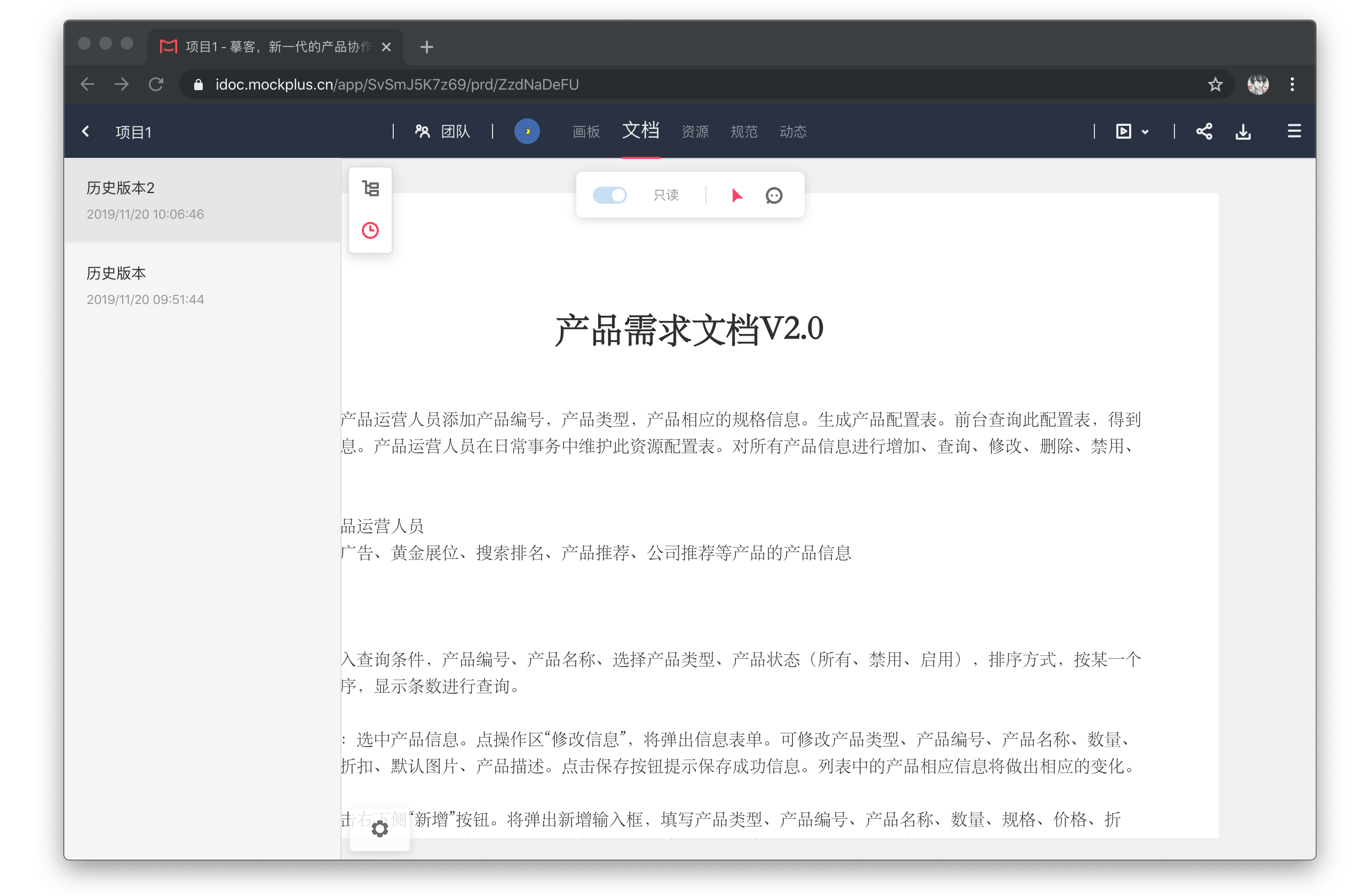This screenshot has height=896, width=1366.
Task: Click the browser address bar URL
Action: 396,85
